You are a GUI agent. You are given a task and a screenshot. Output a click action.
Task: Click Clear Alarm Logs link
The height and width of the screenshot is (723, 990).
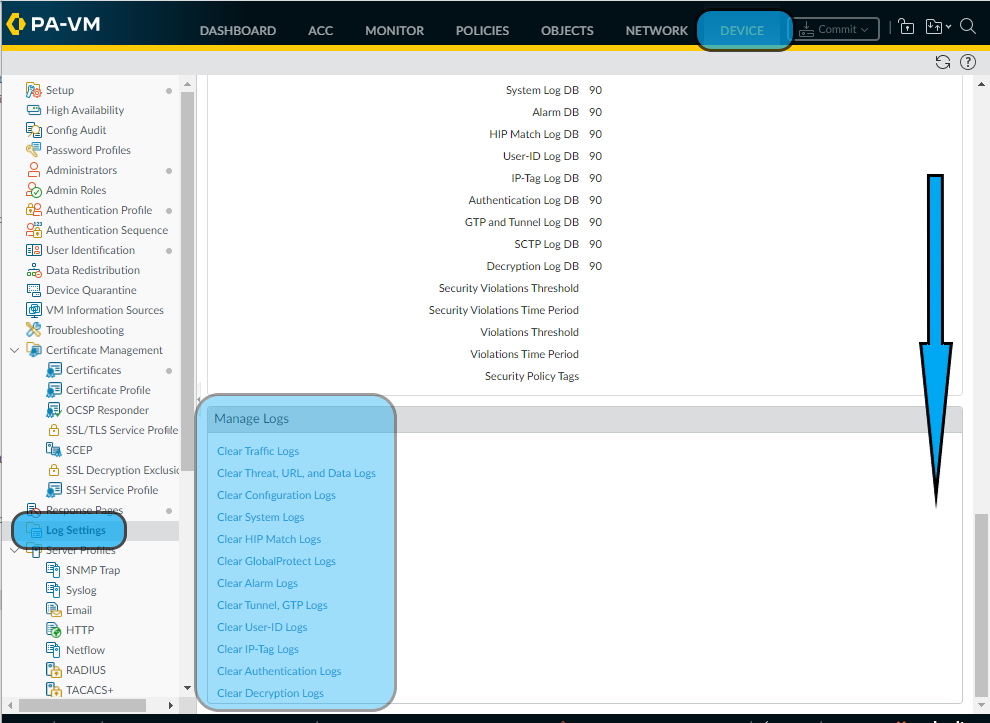pos(258,583)
